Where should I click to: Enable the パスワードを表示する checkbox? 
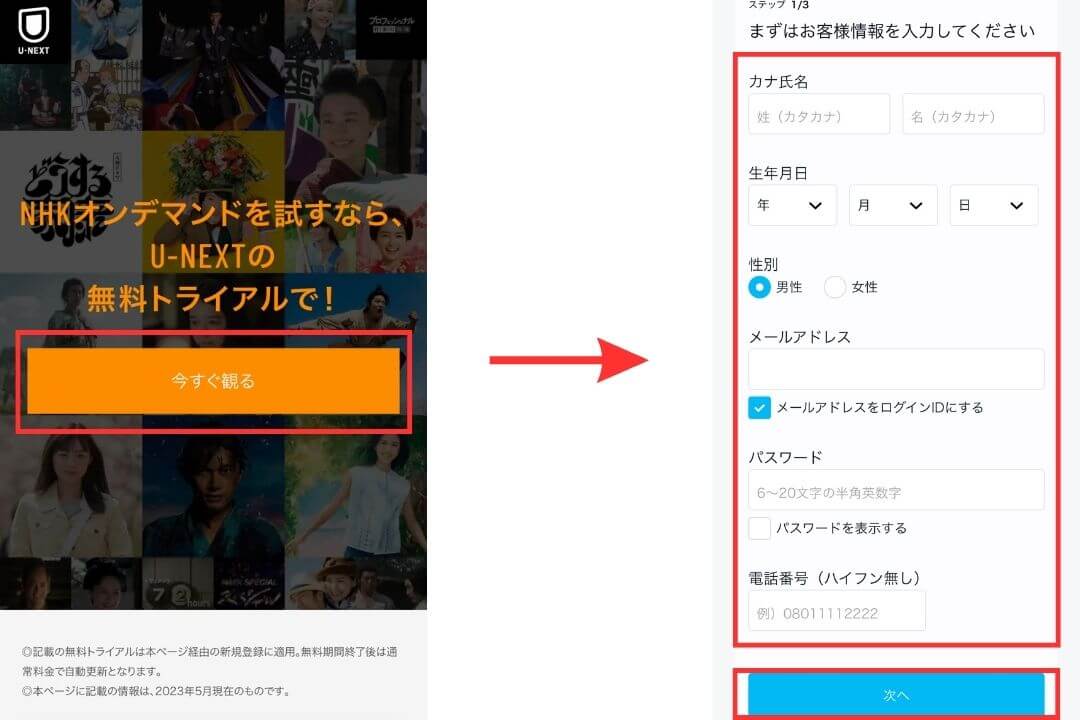tap(759, 528)
